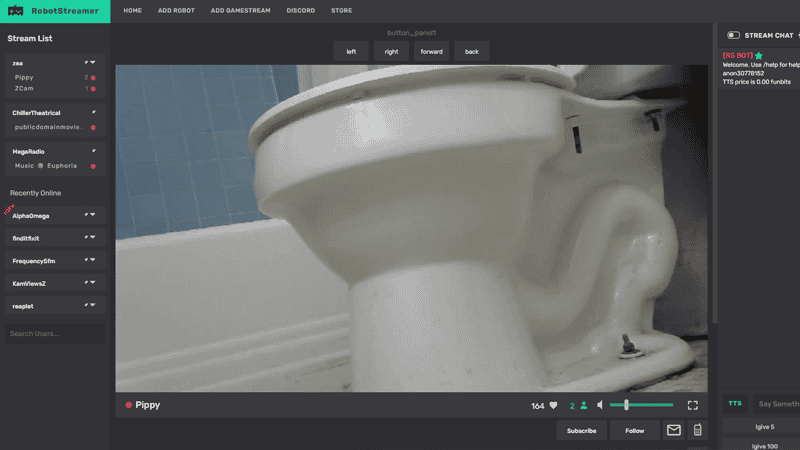The image size is (800, 450).
Task: Toggle the Stream Chat switch
Action: pyautogui.click(x=733, y=35)
